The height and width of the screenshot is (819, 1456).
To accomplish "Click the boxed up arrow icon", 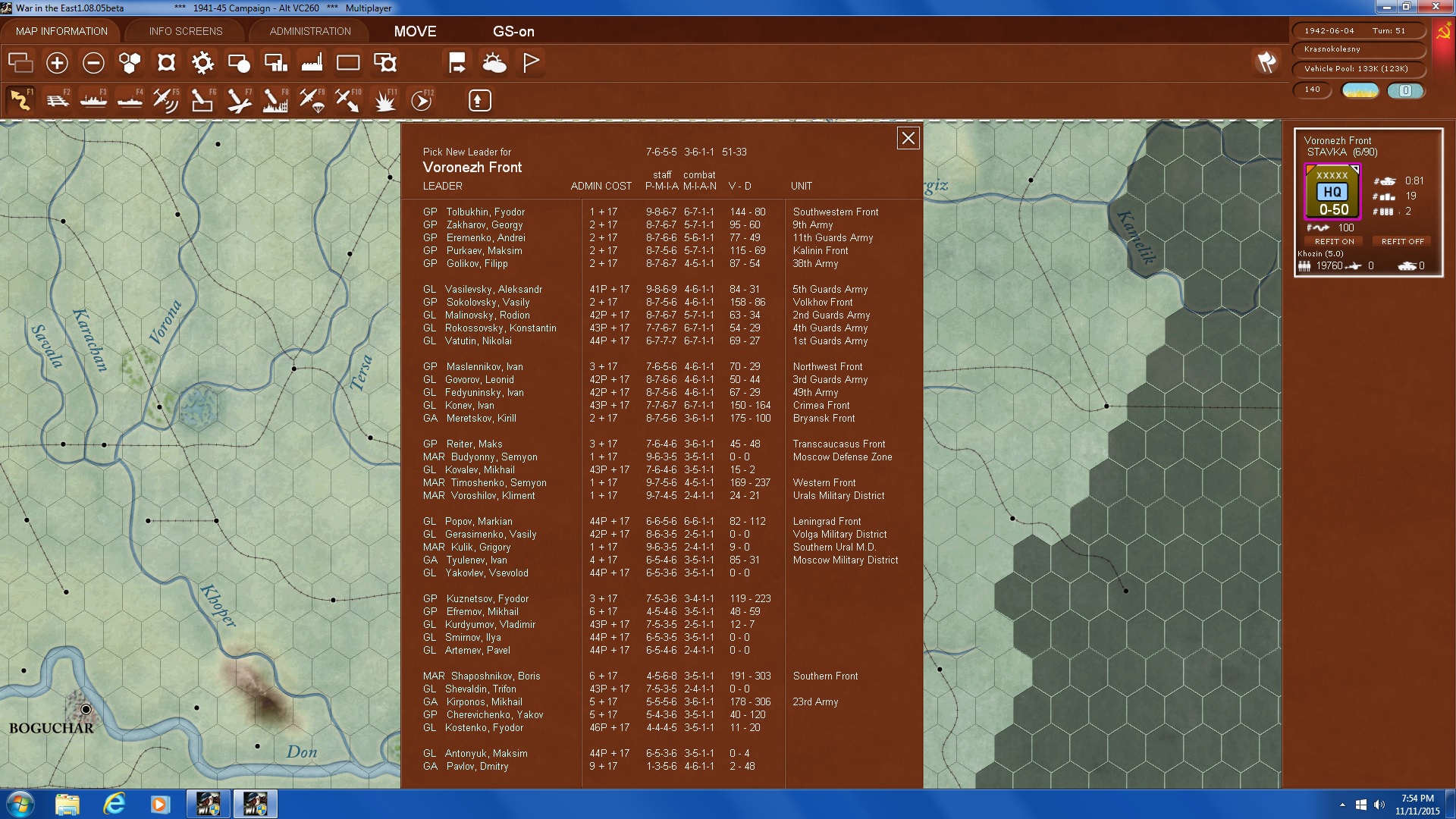I will point(479,100).
